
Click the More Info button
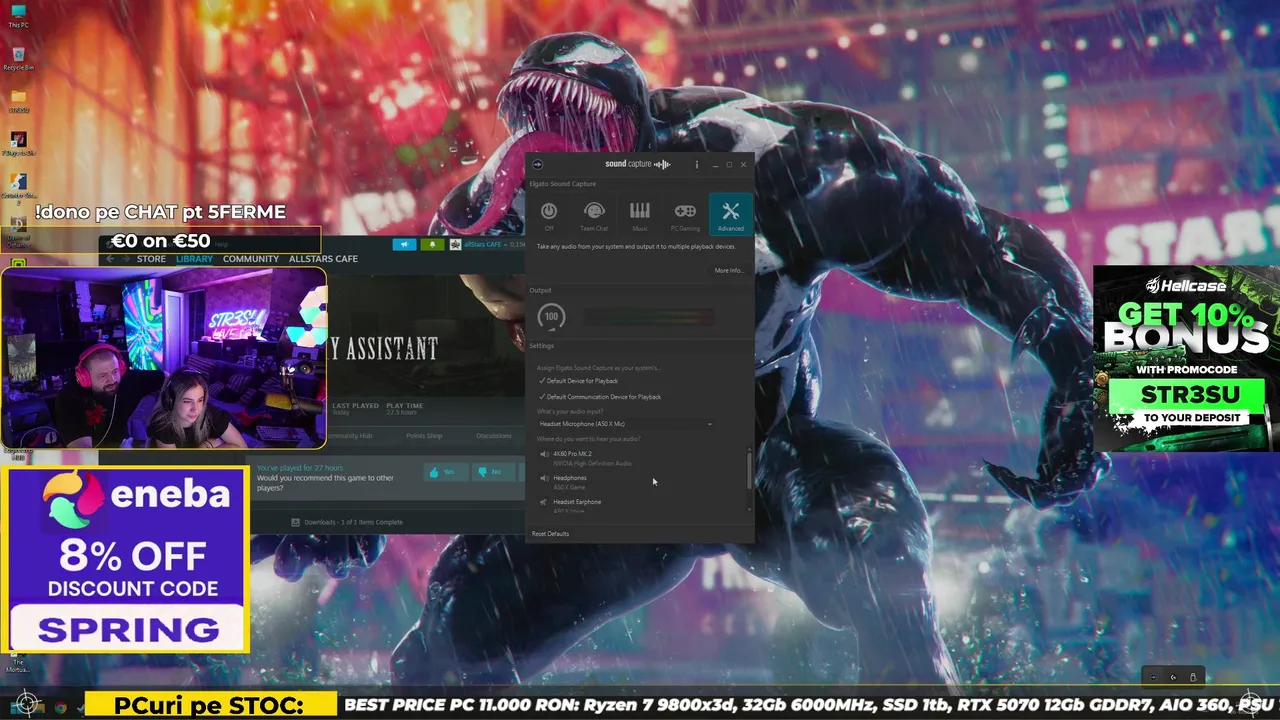[x=729, y=270]
